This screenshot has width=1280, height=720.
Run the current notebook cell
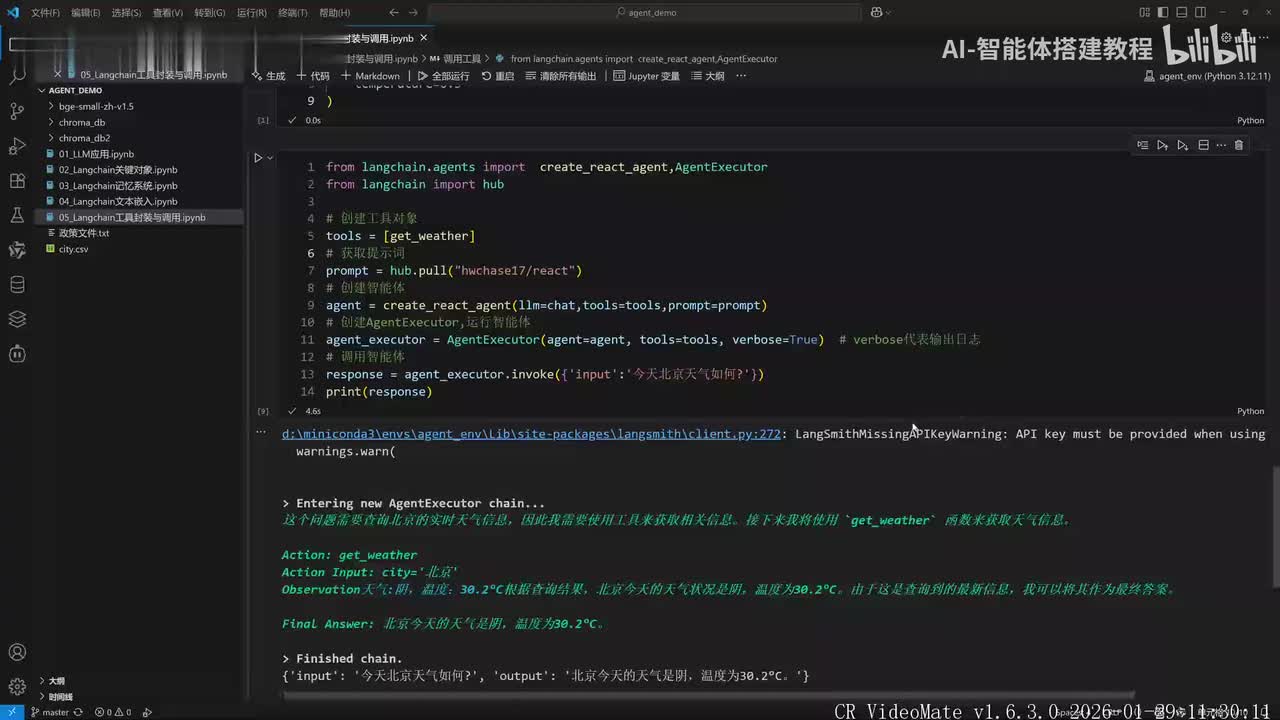258,157
